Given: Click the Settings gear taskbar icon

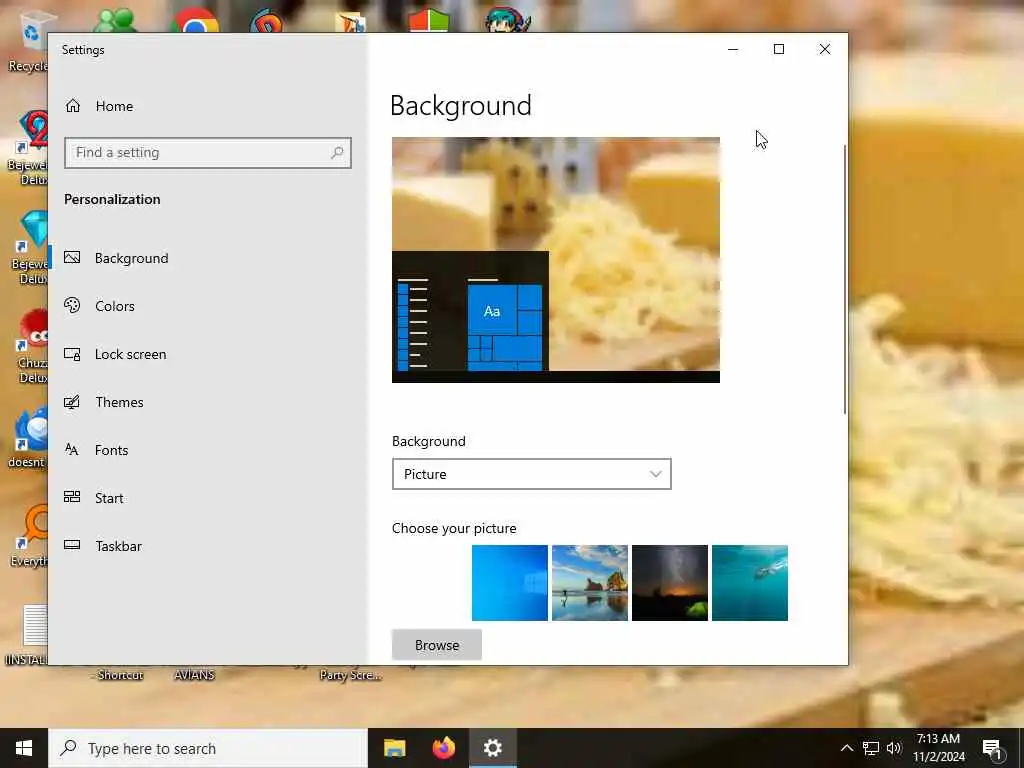Looking at the screenshot, I should (x=493, y=748).
